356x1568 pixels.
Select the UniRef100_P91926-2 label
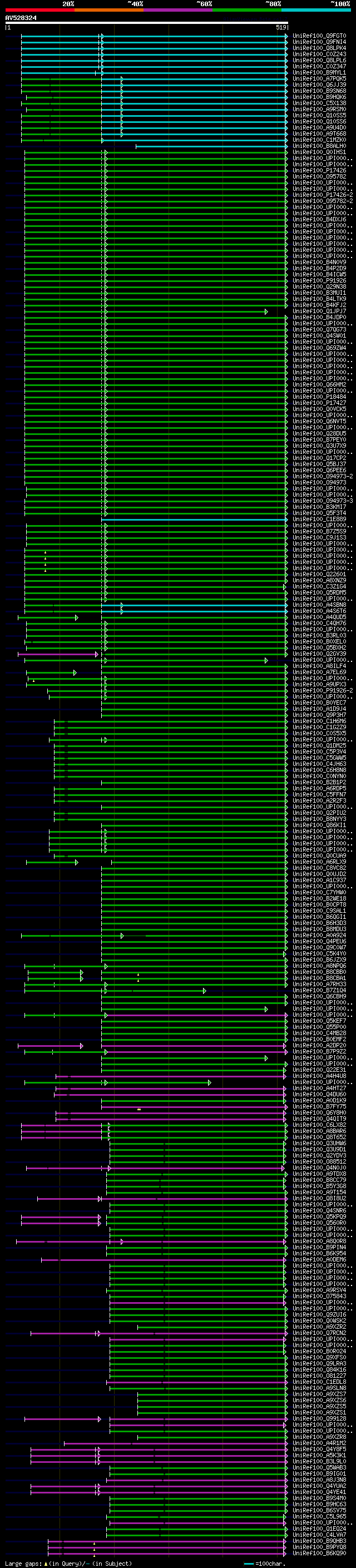[323, 690]
